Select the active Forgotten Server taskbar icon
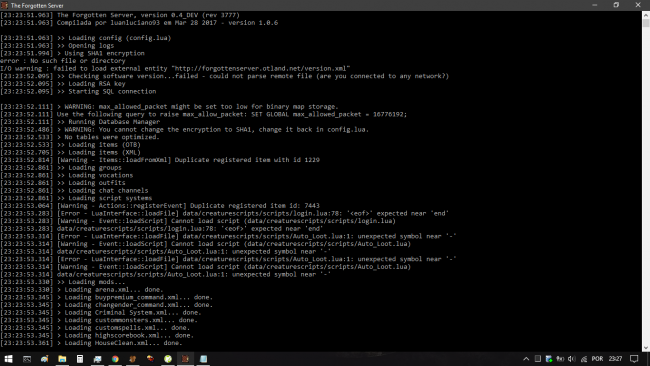Image resolution: width=650 pixels, height=366 pixels. 185,359
